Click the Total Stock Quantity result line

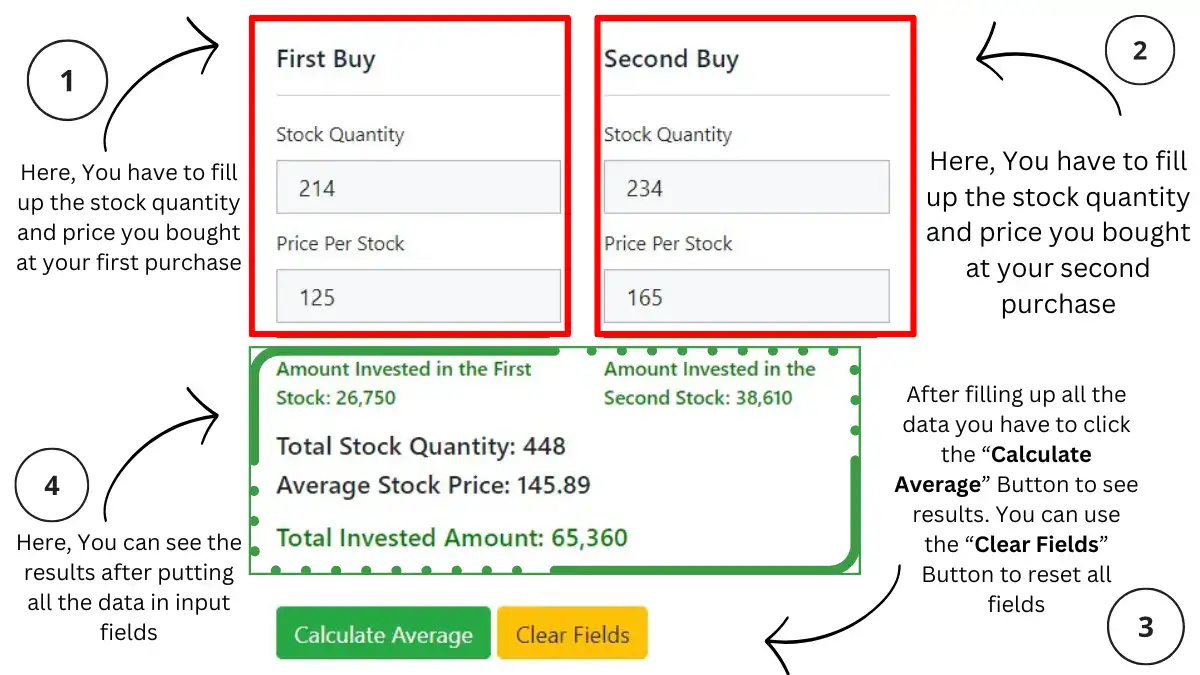click(x=421, y=446)
